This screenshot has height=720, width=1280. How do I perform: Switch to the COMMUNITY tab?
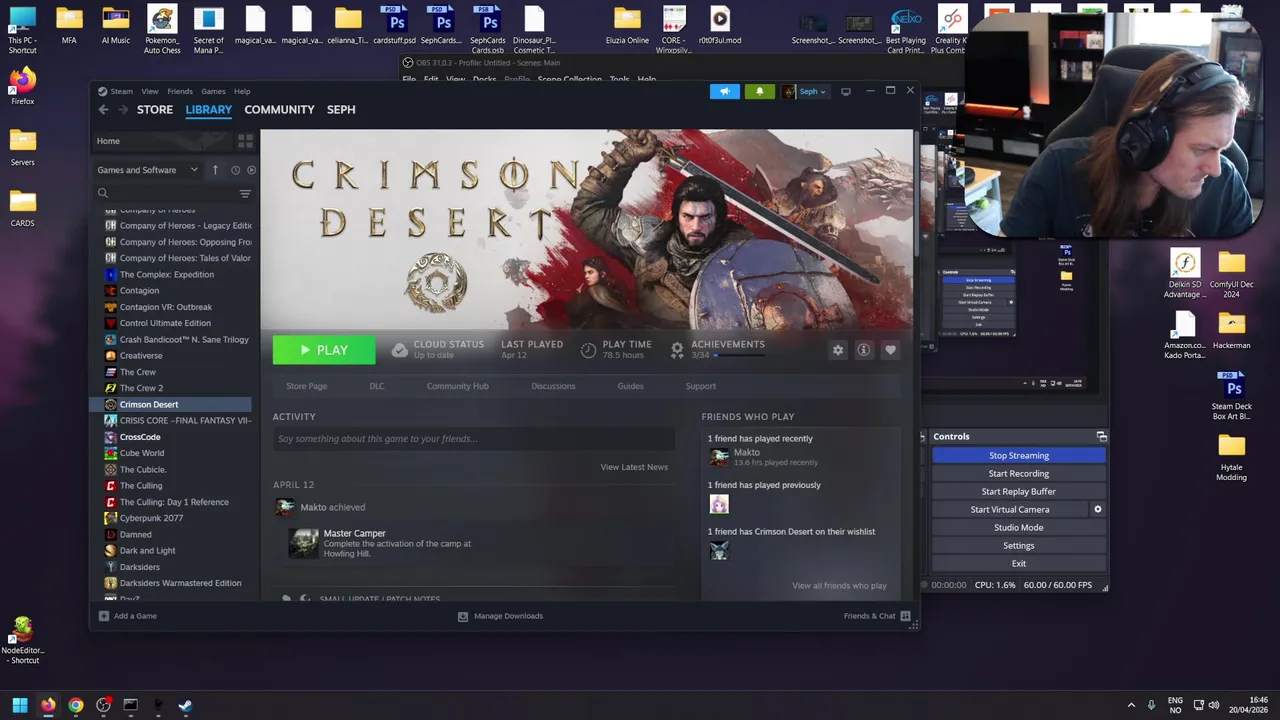[279, 110]
